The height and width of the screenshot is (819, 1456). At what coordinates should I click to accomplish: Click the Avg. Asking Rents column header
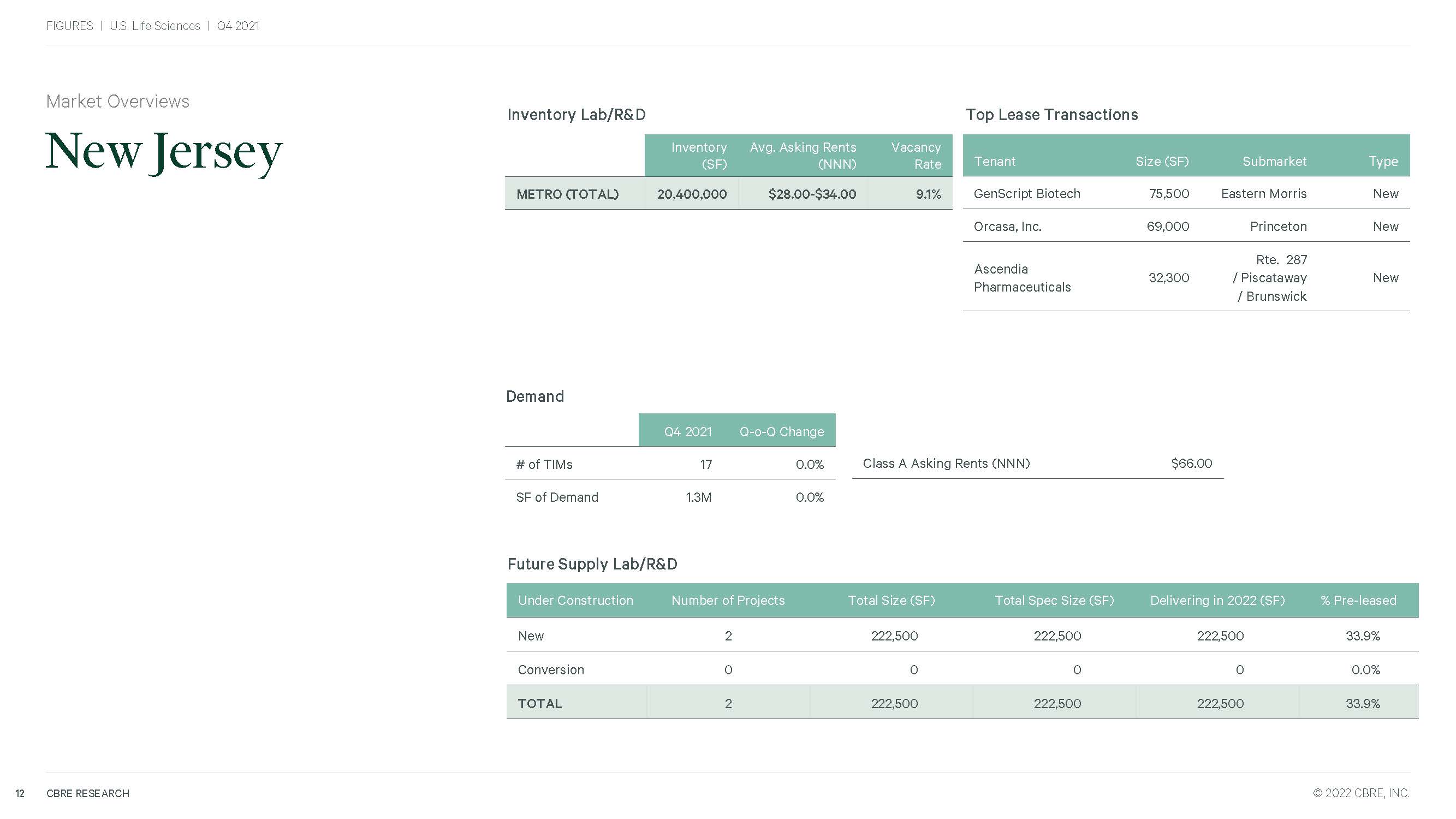point(803,156)
